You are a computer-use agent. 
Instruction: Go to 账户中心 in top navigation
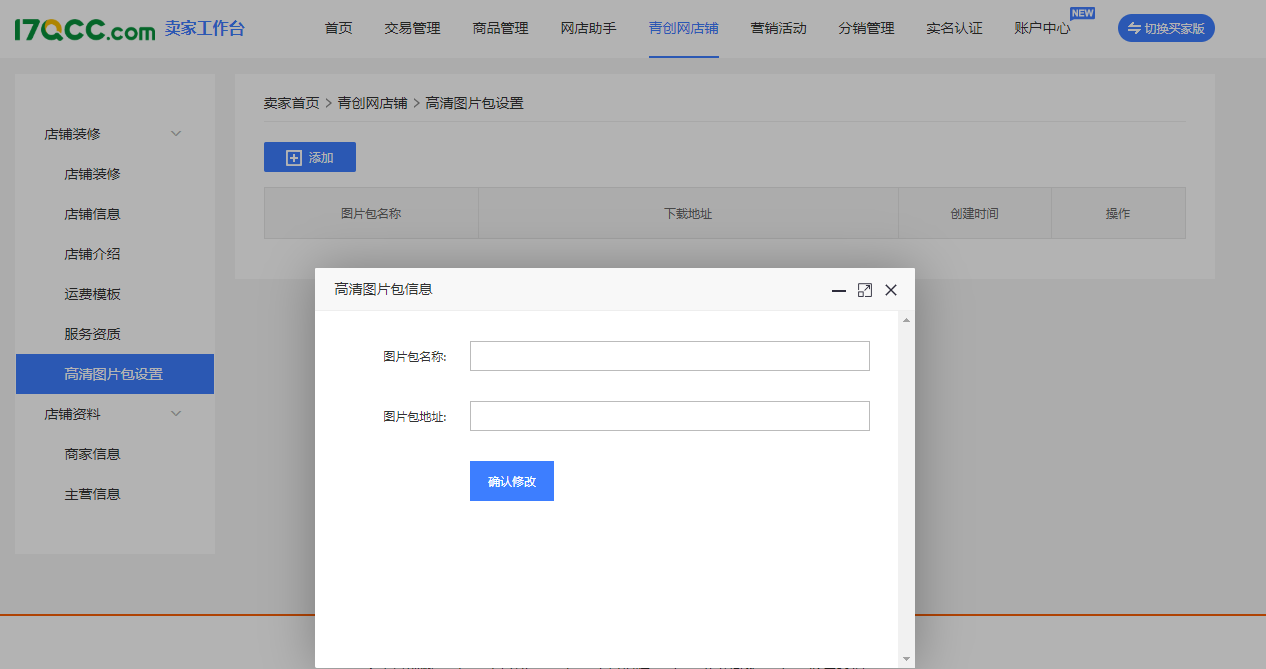pos(1042,28)
